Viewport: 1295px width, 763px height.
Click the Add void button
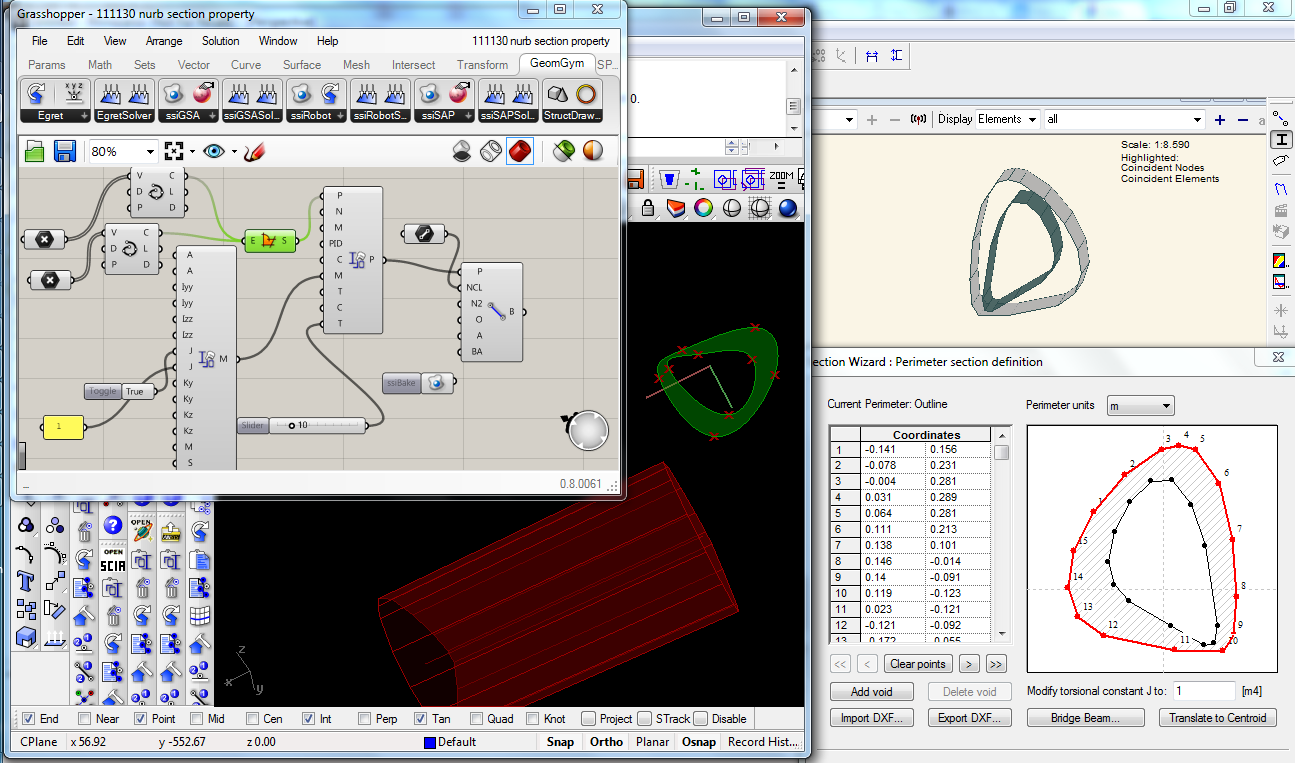click(x=872, y=692)
